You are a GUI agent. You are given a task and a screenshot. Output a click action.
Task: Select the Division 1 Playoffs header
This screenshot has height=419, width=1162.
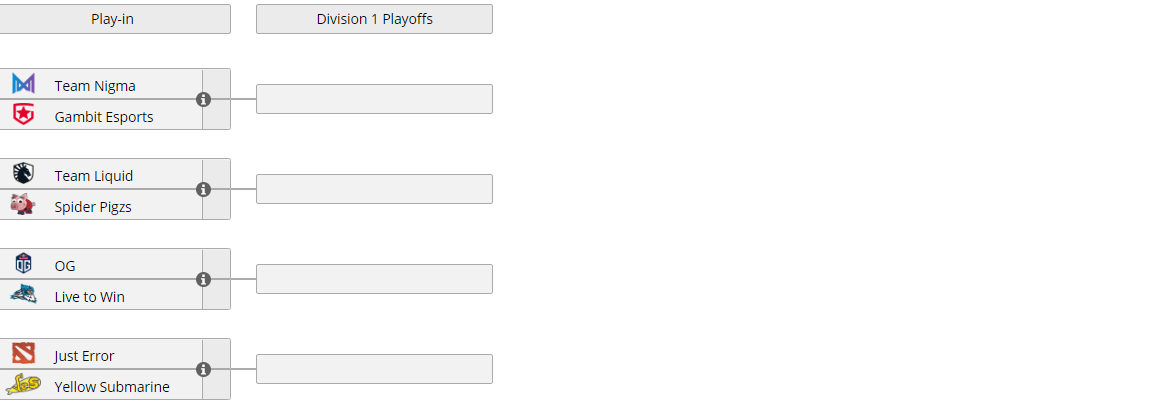(x=374, y=19)
